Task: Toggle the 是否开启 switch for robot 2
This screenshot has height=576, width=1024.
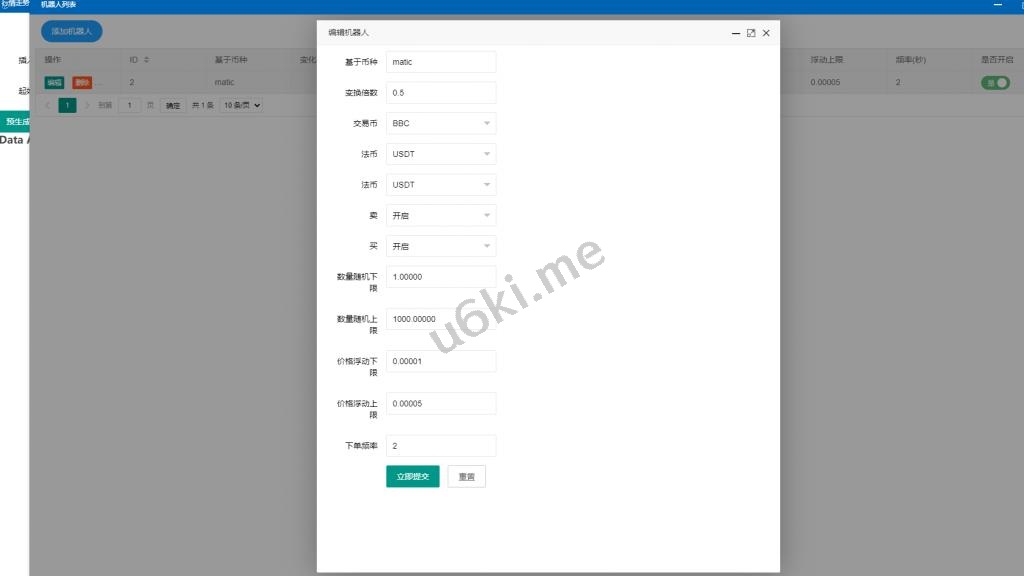Action: (x=996, y=83)
